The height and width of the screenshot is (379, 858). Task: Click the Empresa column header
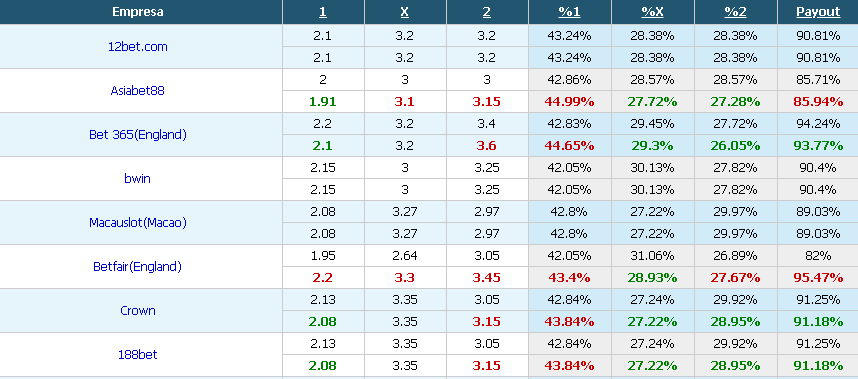coord(138,12)
